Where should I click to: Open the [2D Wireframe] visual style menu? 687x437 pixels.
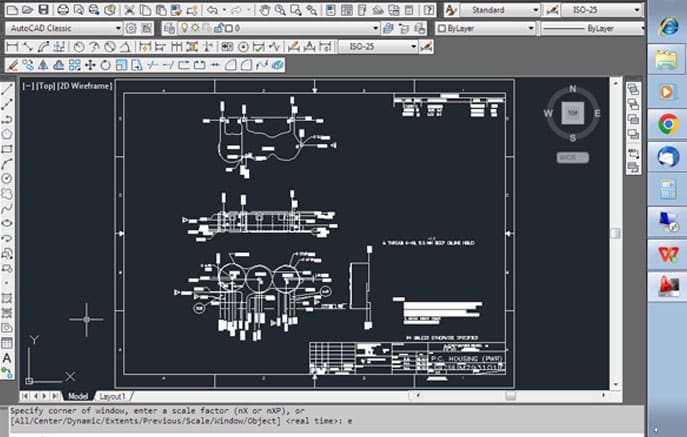(85, 86)
